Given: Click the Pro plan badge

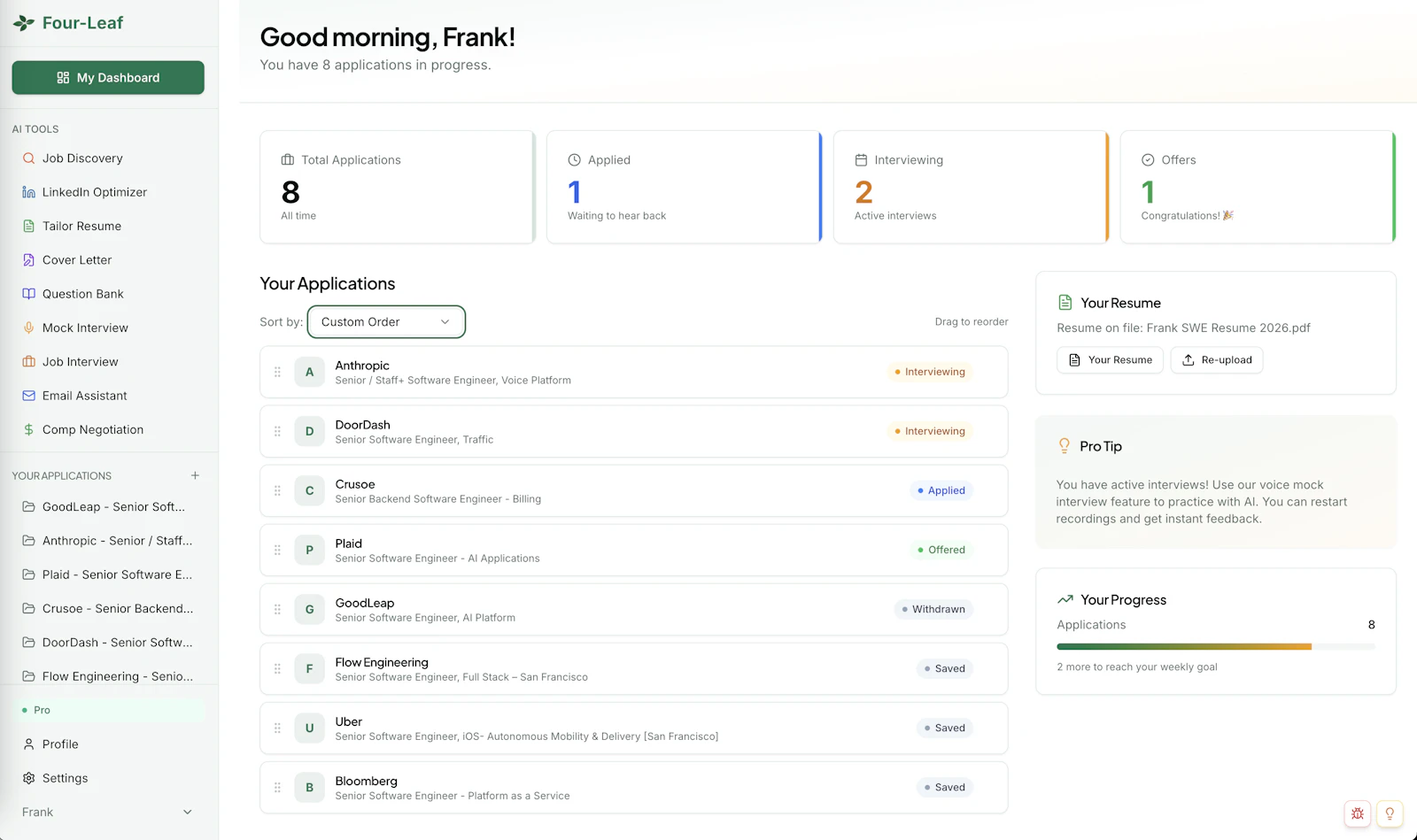Looking at the screenshot, I should (108, 710).
